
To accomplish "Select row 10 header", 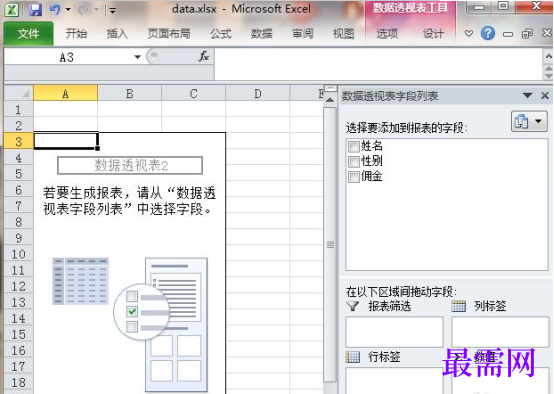I will coord(19,254).
